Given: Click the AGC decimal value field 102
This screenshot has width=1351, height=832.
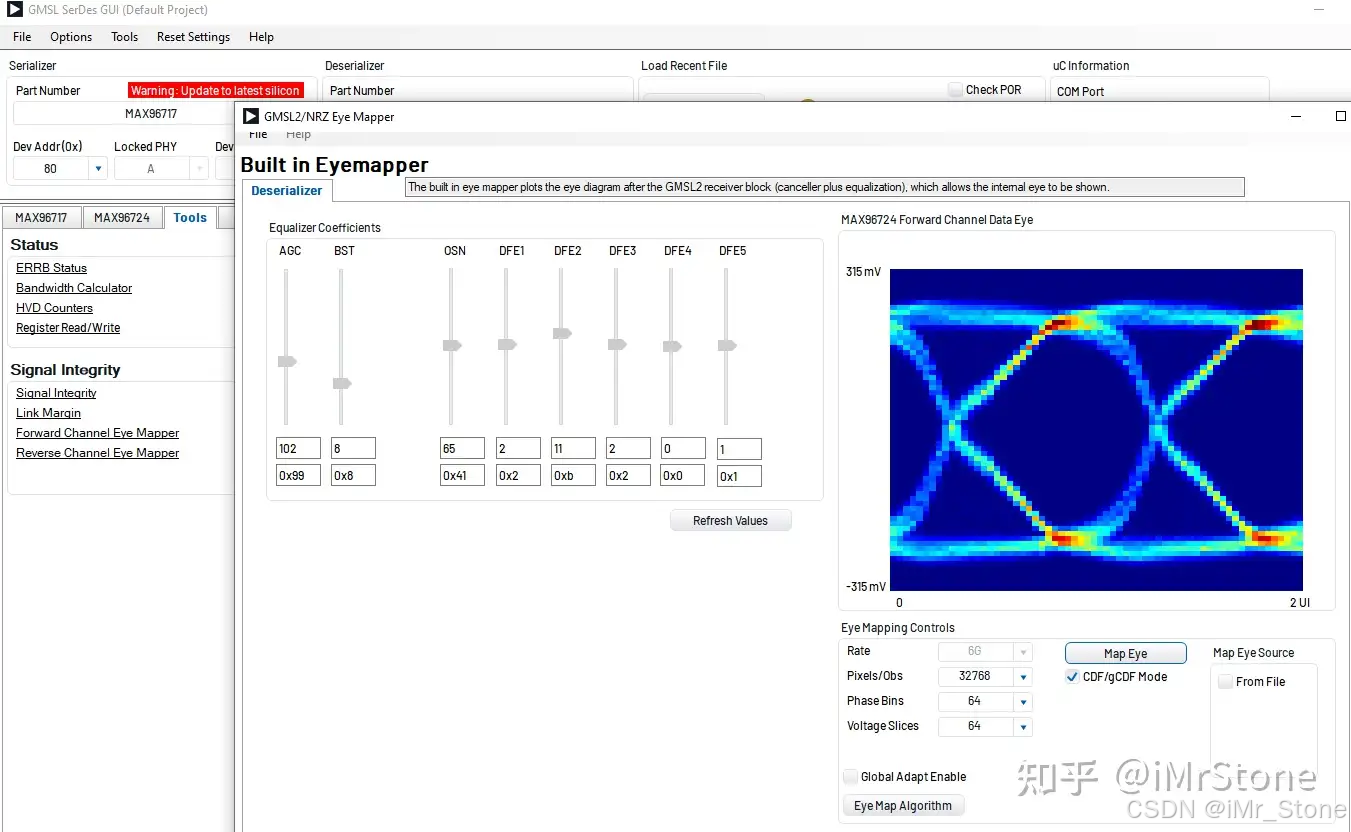Looking at the screenshot, I should tap(298, 448).
